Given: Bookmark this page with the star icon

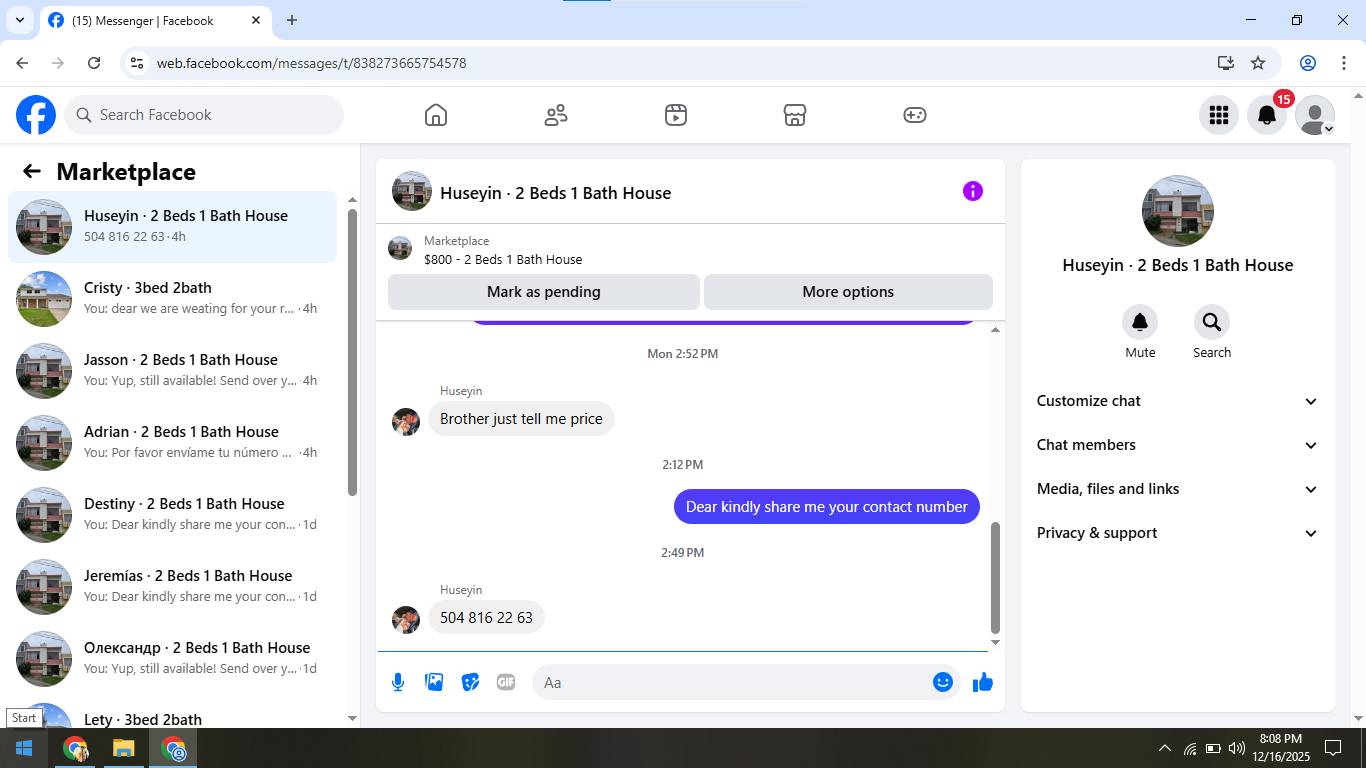Looking at the screenshot, I should [x=1258, y=63].
